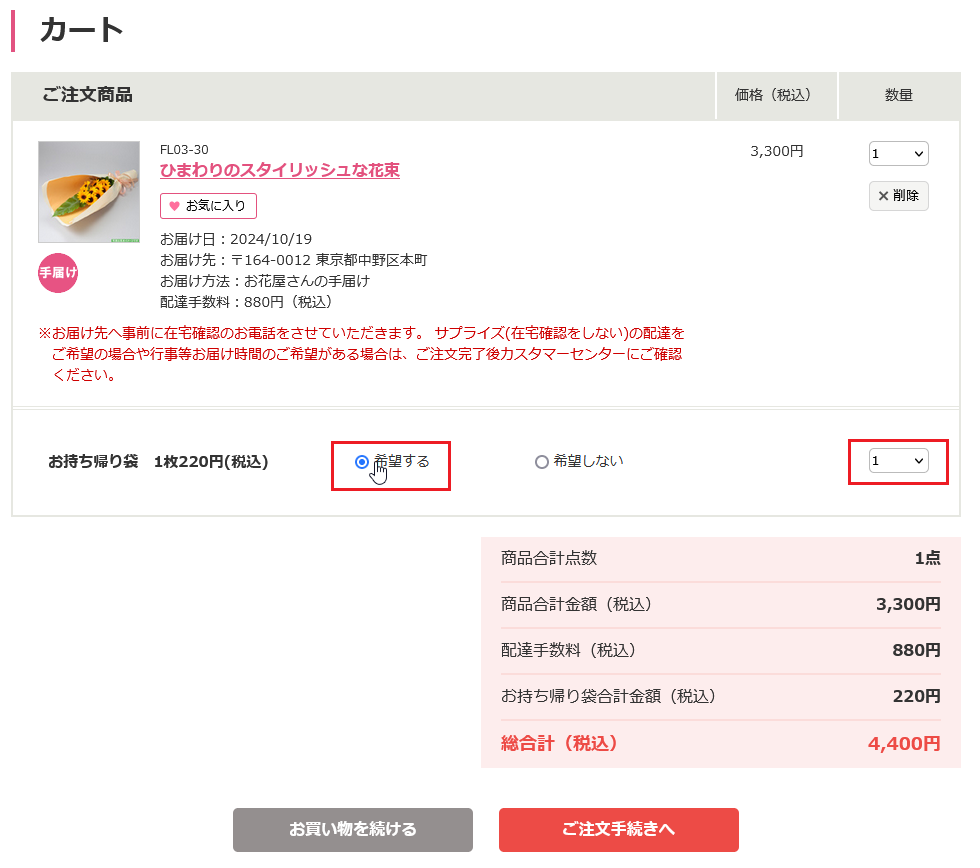The width and height of the screenshot is (980, 868).
Task: Click the heart icon in お気に入り button
Action: point(174,206)
